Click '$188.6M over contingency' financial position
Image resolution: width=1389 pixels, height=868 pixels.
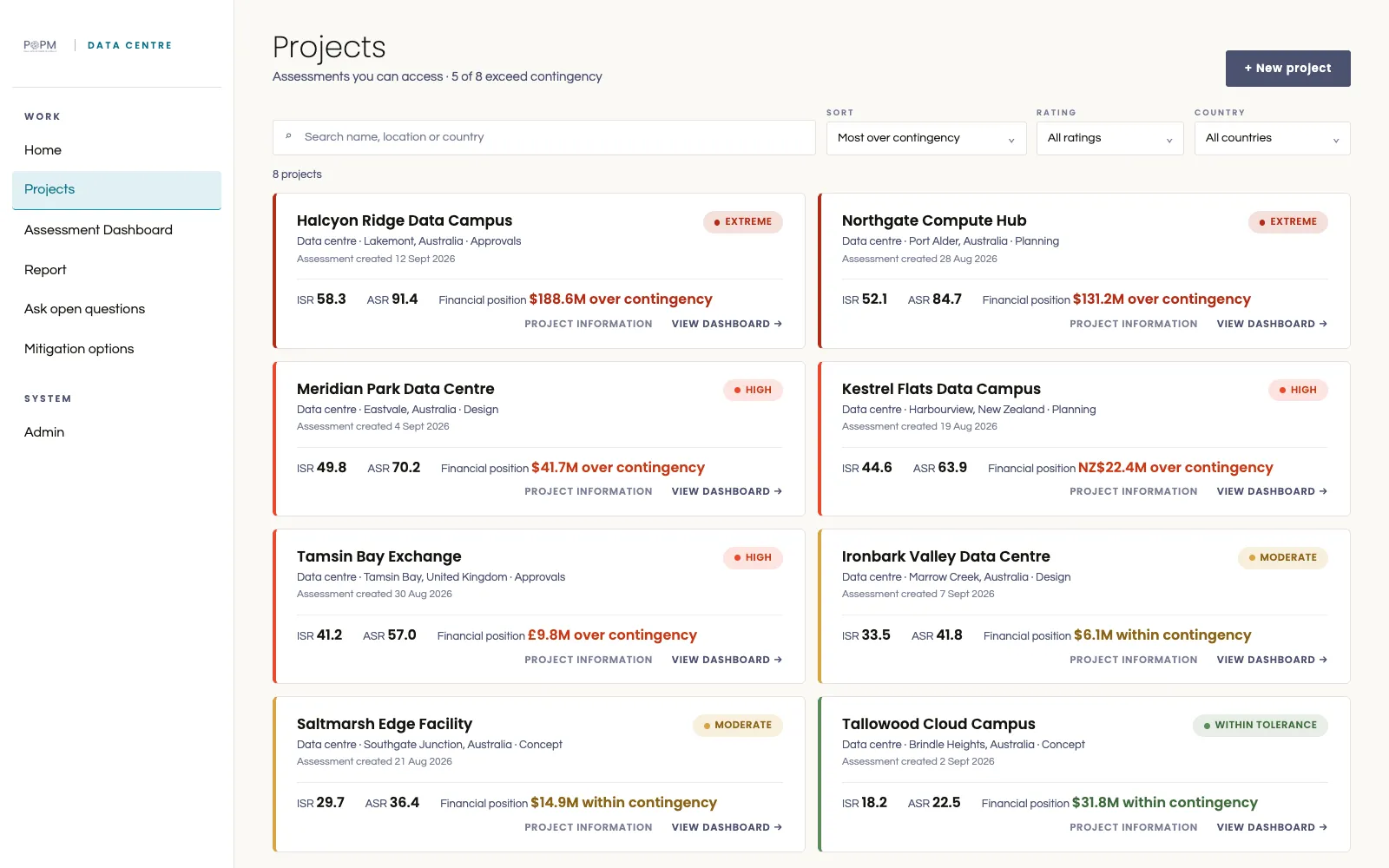621,299
